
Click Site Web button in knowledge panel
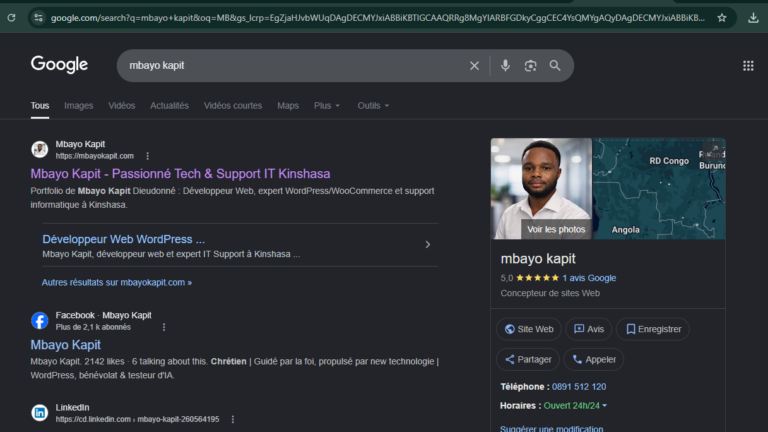pyautogui.click(x=528, y=329)
